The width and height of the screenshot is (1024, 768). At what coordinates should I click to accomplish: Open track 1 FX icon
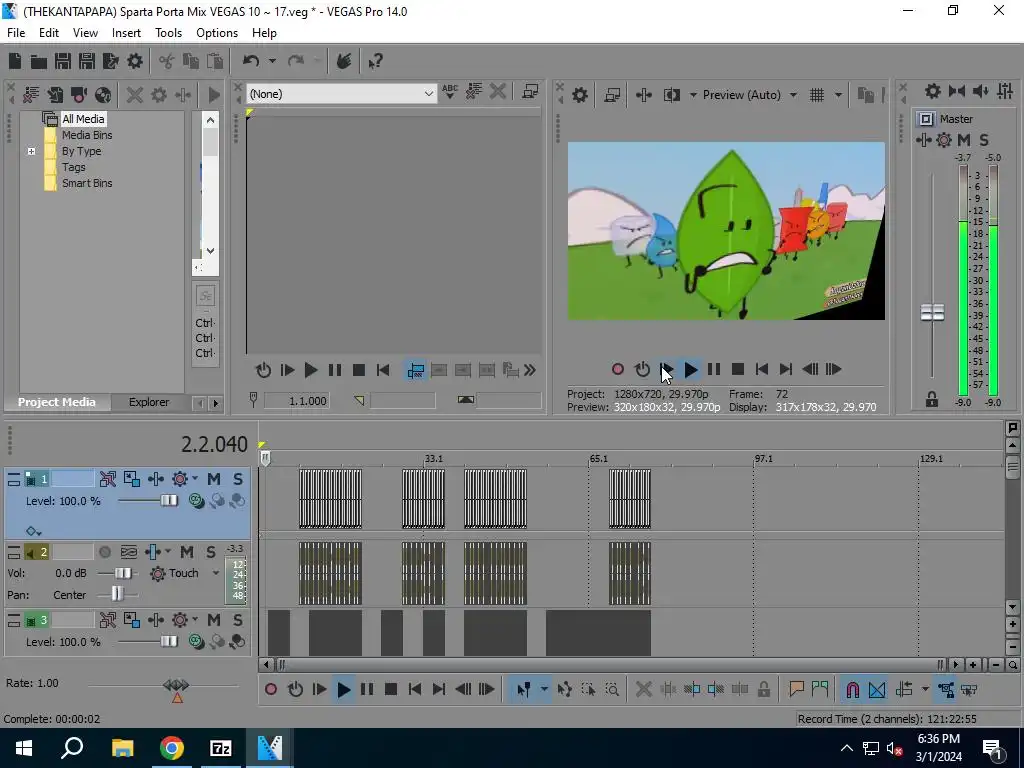pyautogui.click(x=180, y=479)
